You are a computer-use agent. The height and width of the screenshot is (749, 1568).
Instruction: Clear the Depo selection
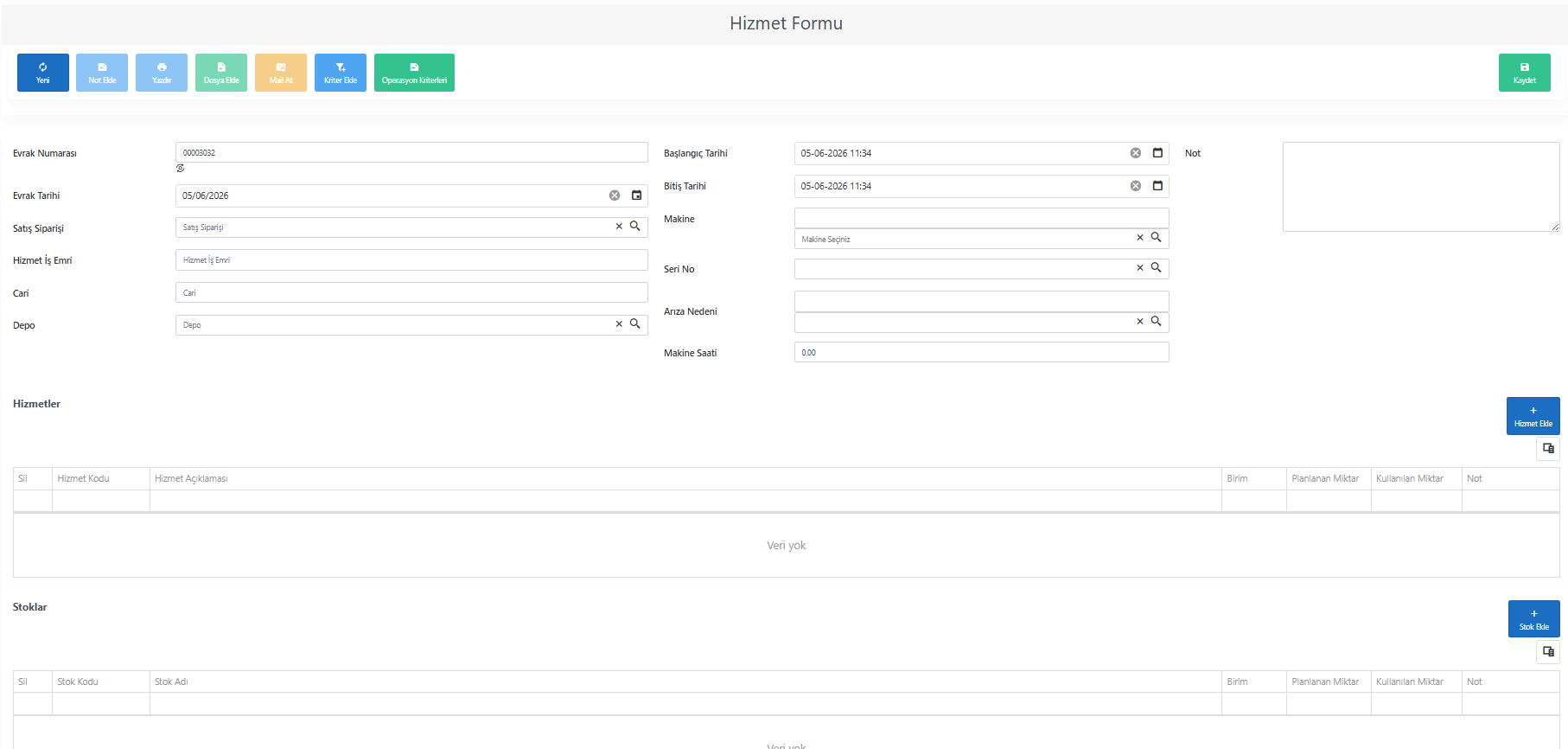pos(619,324)
